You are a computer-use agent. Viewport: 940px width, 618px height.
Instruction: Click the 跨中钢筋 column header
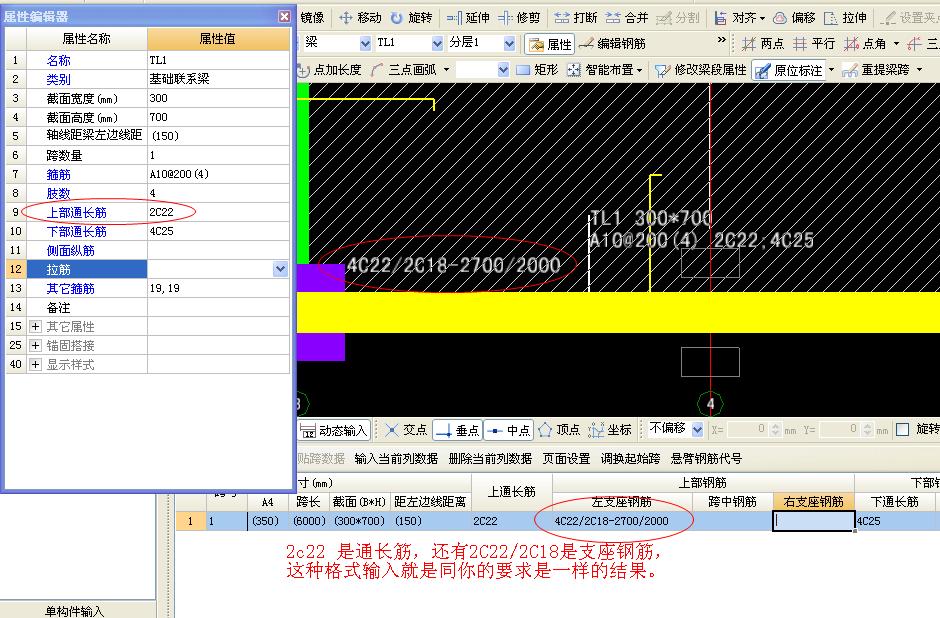coord(732,501)
